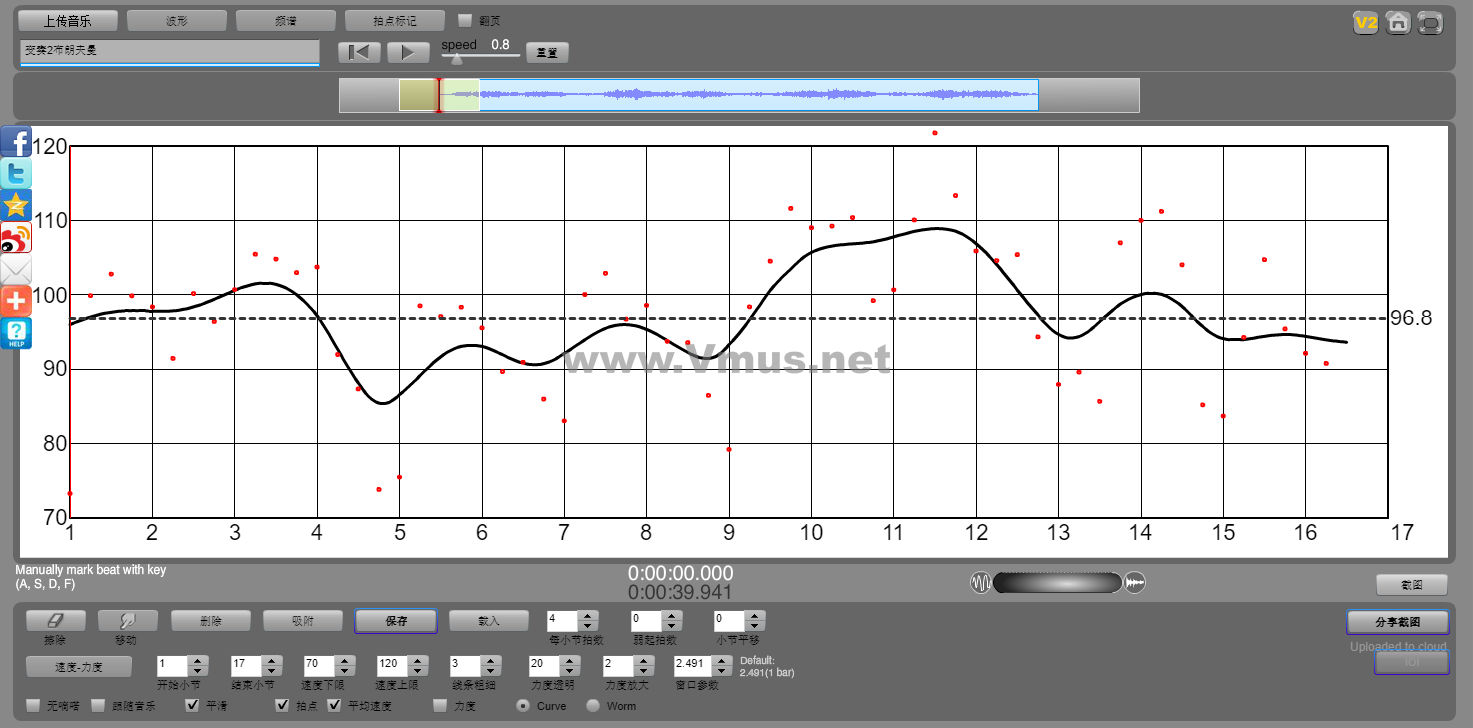This screenshot has width=1473, height=728.
Task: Switch to the 波形 waveform view
Action: [x=177, y=20]
